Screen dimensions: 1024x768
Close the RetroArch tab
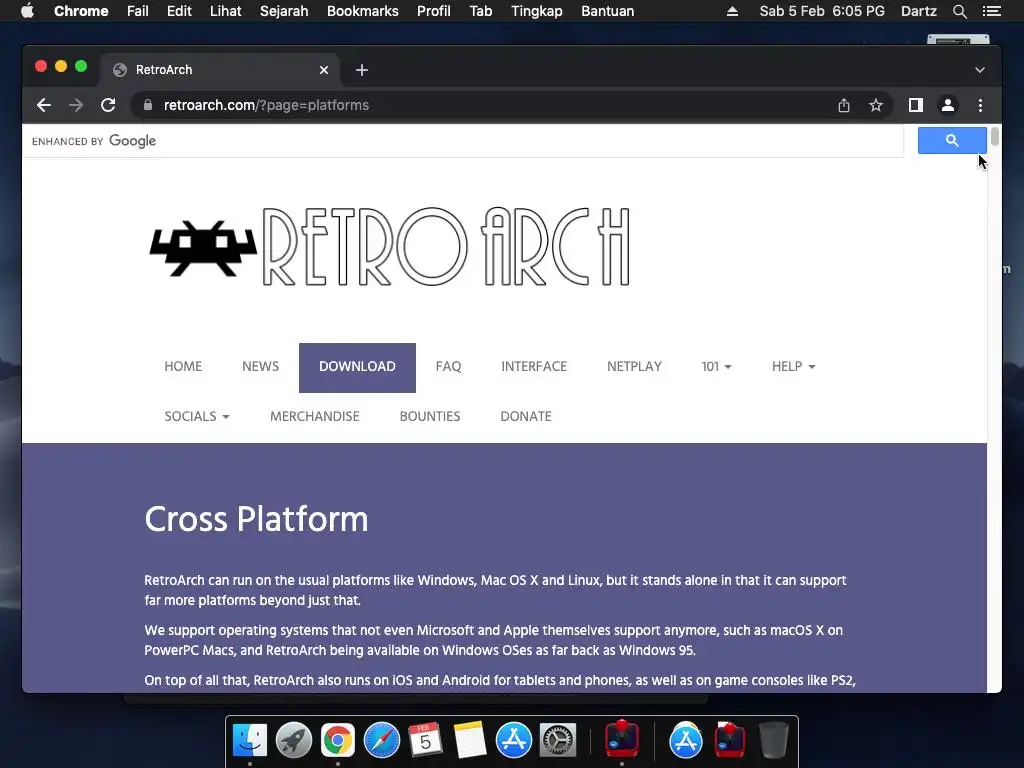point(324,70)
